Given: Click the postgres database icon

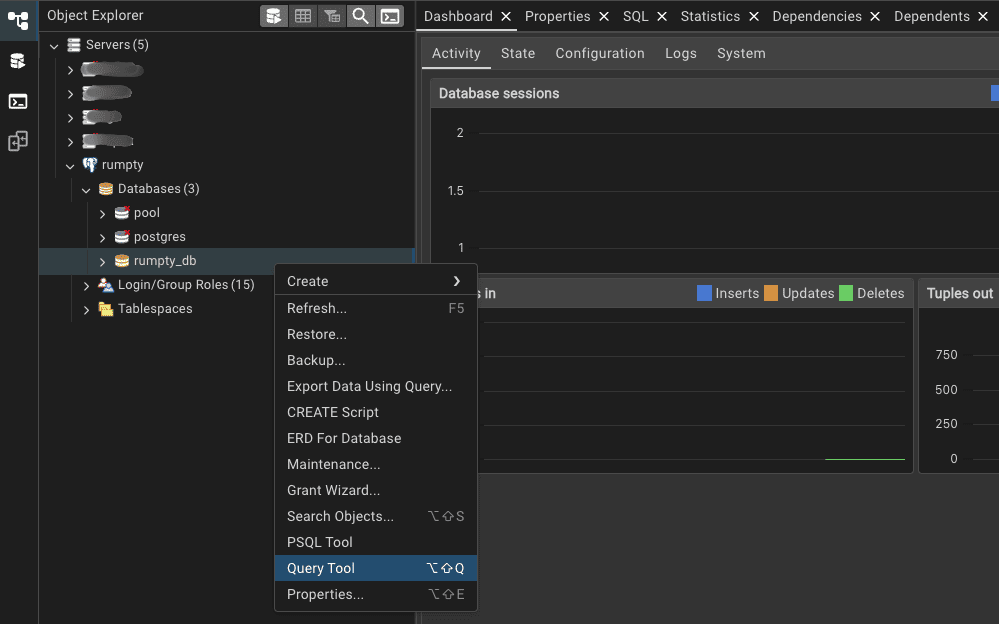Looking at the screenshot, I should click(122, 237).
